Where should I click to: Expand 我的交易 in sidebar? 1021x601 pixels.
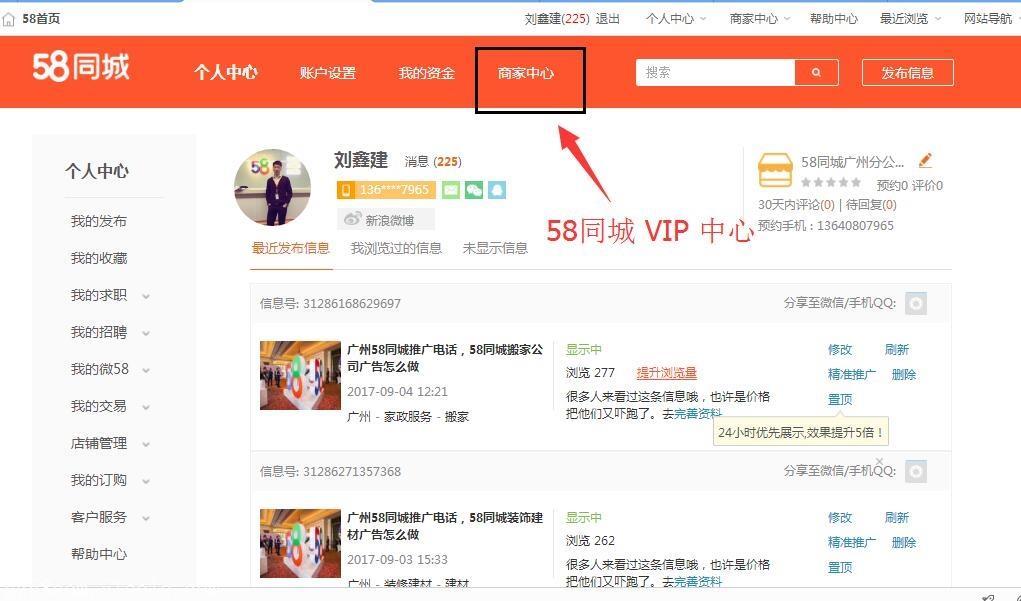tap(146, 408)
